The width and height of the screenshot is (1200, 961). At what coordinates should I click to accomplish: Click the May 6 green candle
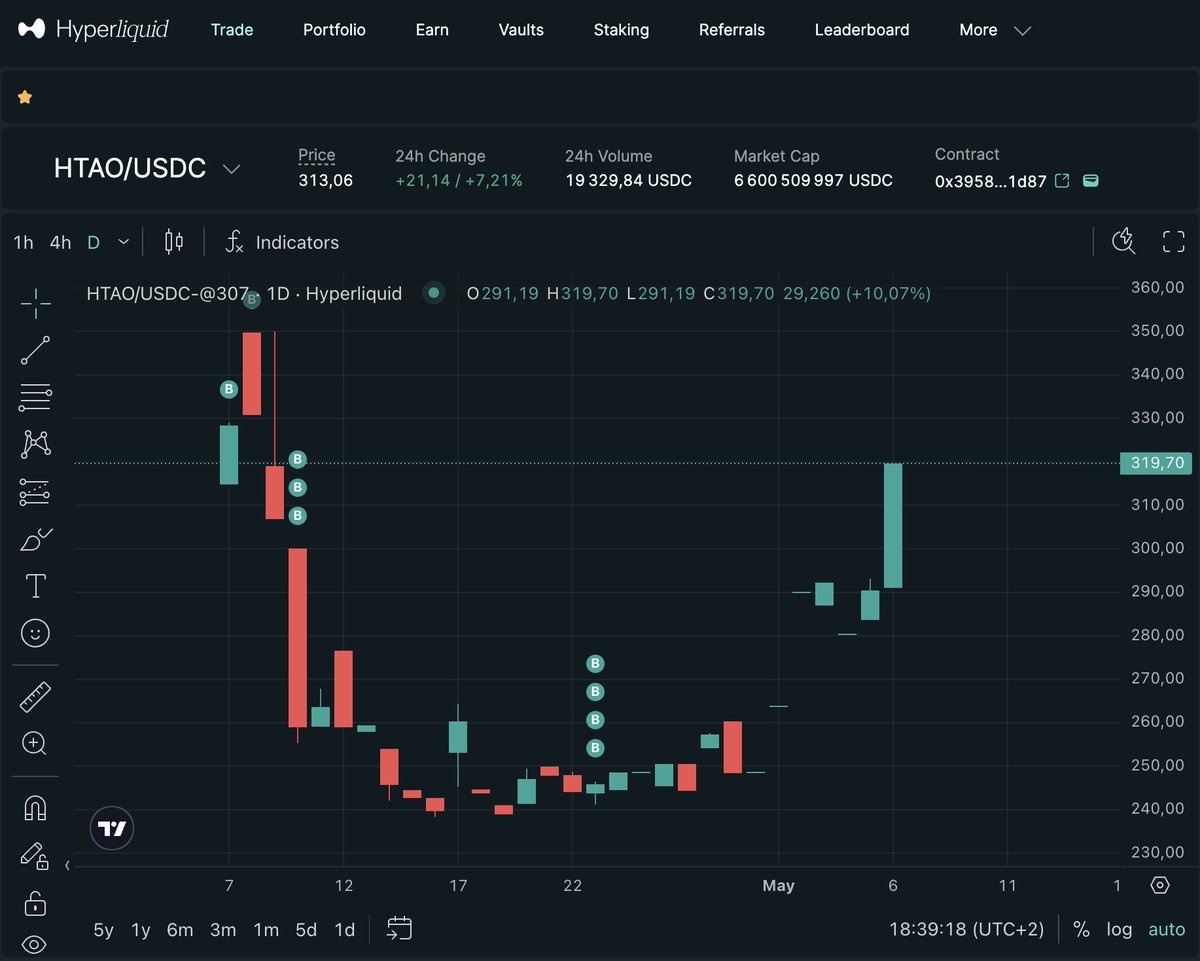tap(893, 525)
